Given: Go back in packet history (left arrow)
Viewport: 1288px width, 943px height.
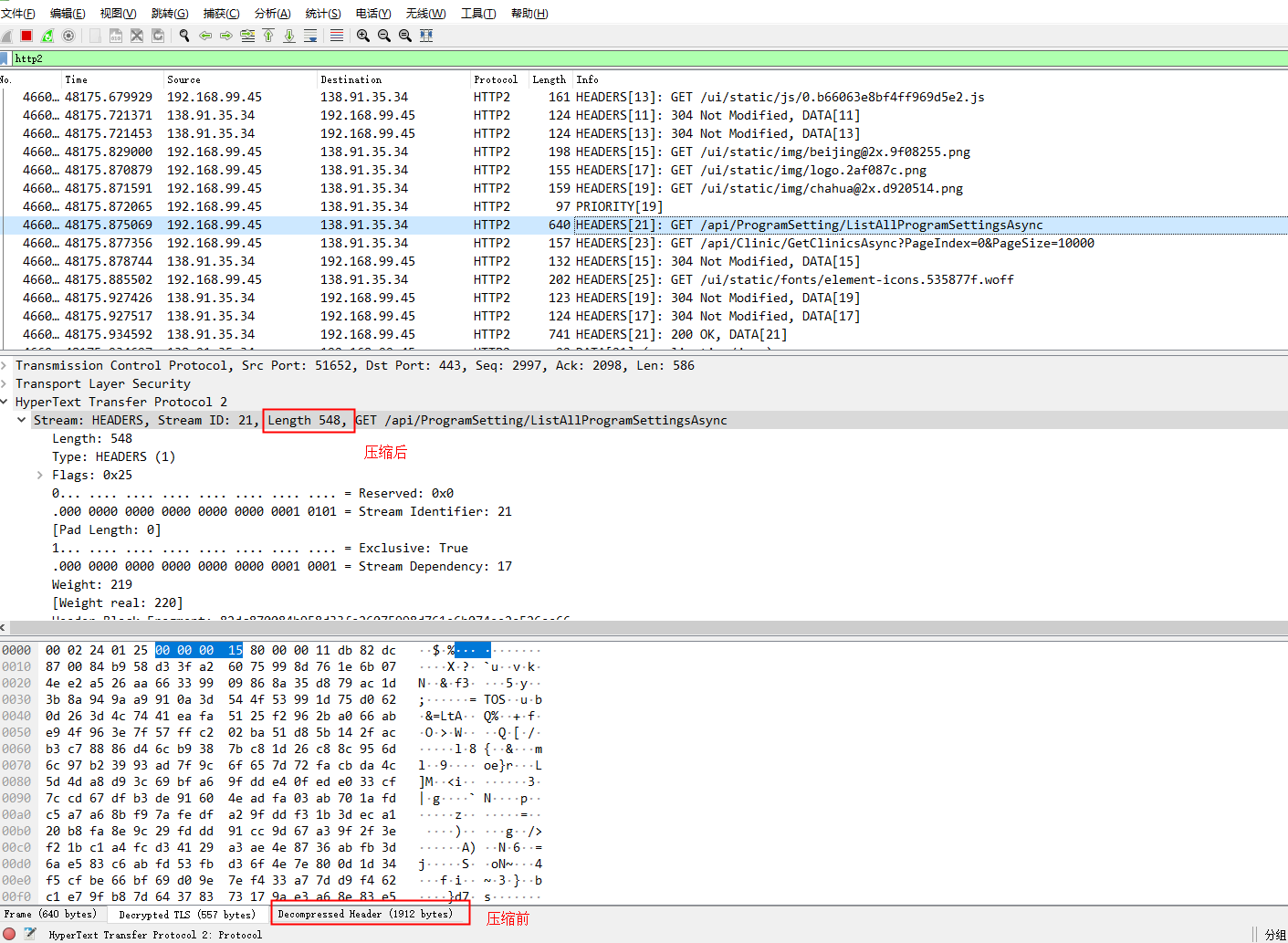Looking at the screenshot, I should 205,36.
